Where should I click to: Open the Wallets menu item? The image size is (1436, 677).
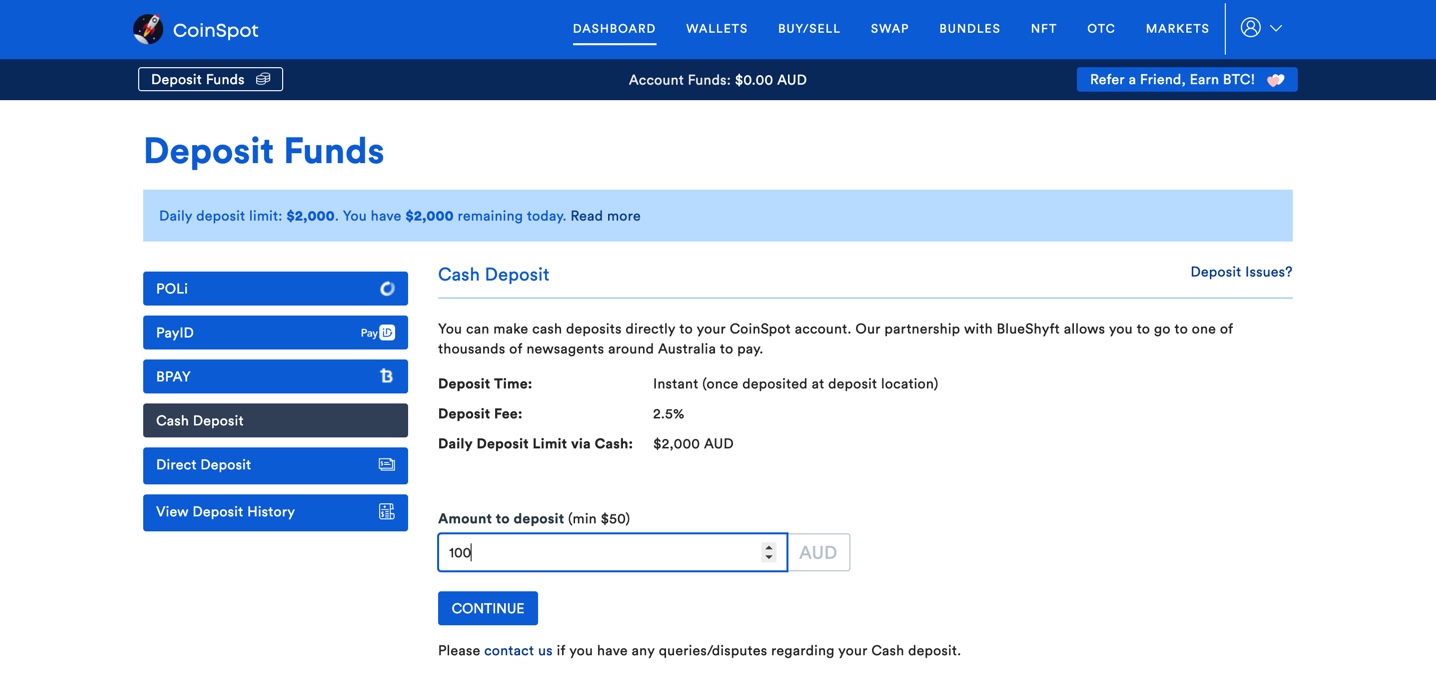(x=717, y=29)
